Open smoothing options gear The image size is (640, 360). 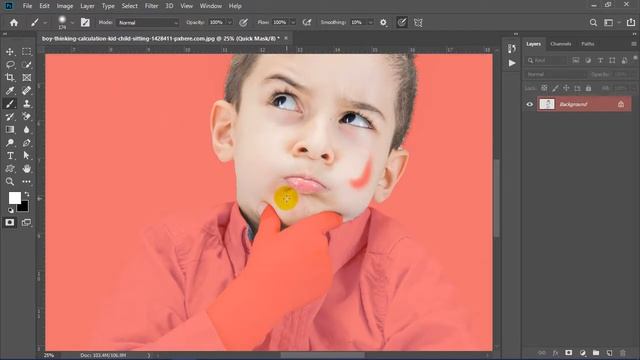click(383, 23)
